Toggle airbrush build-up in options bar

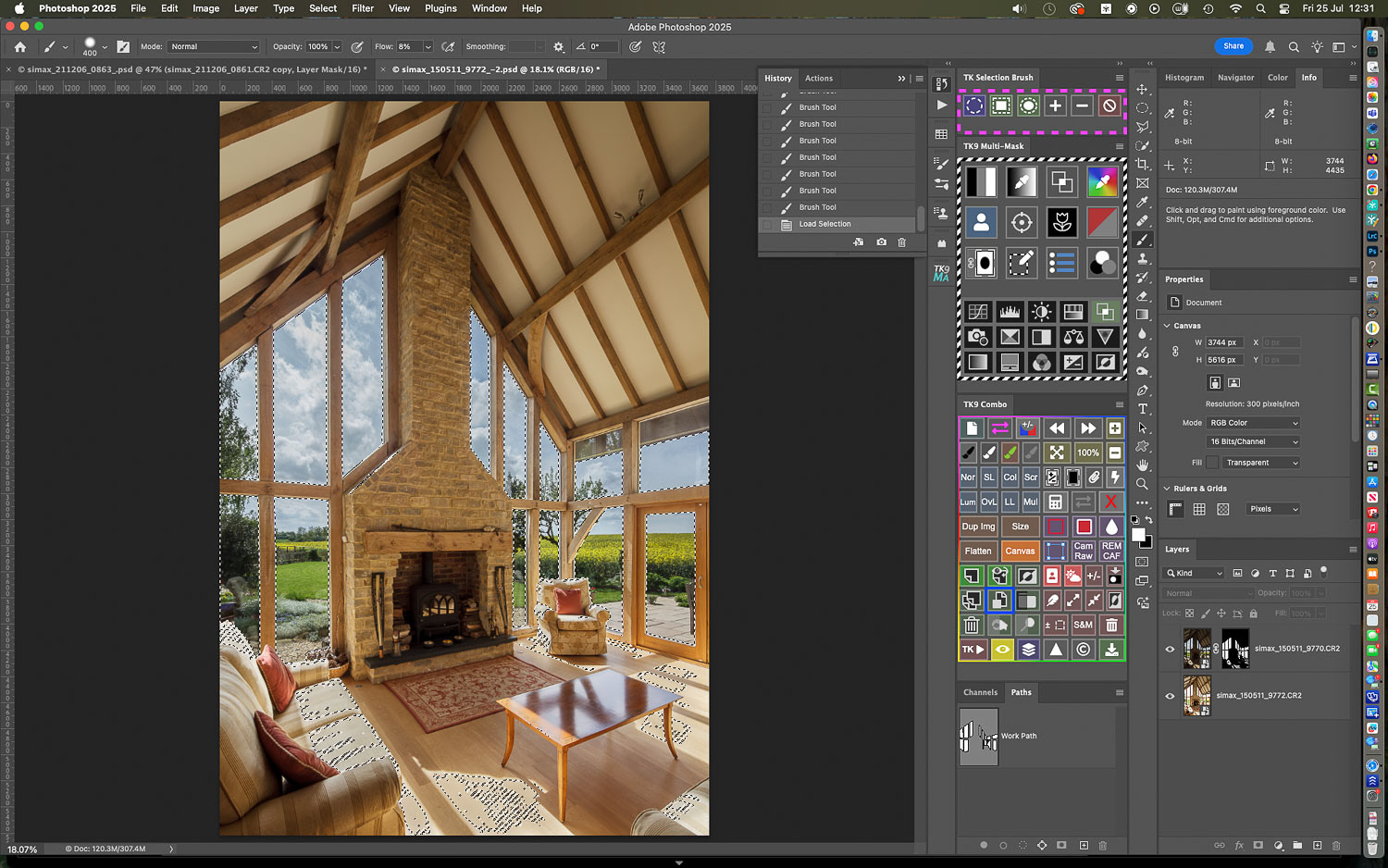pyautogui.click(x=448, y=46)
